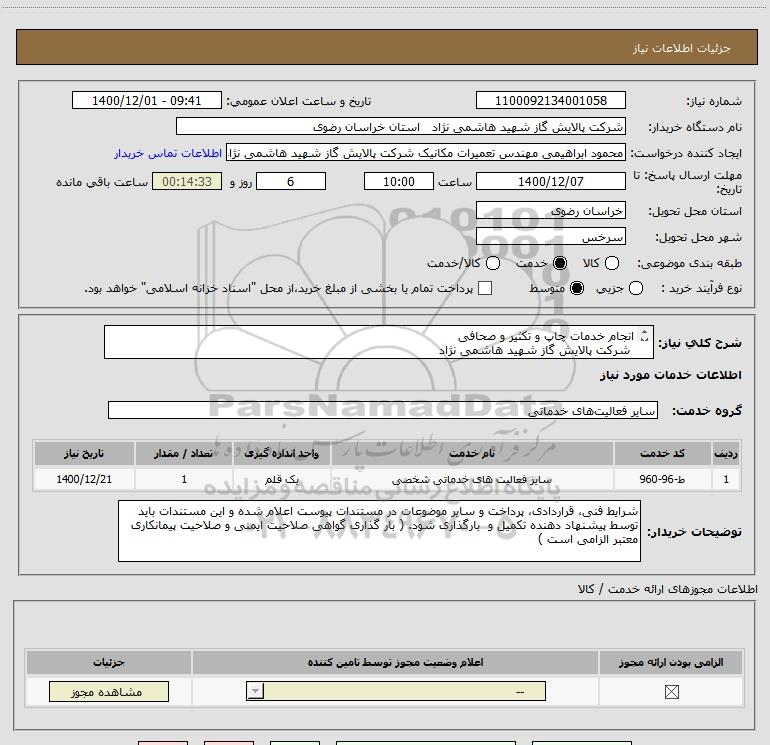Click service code cell ط-96-960

662,479
